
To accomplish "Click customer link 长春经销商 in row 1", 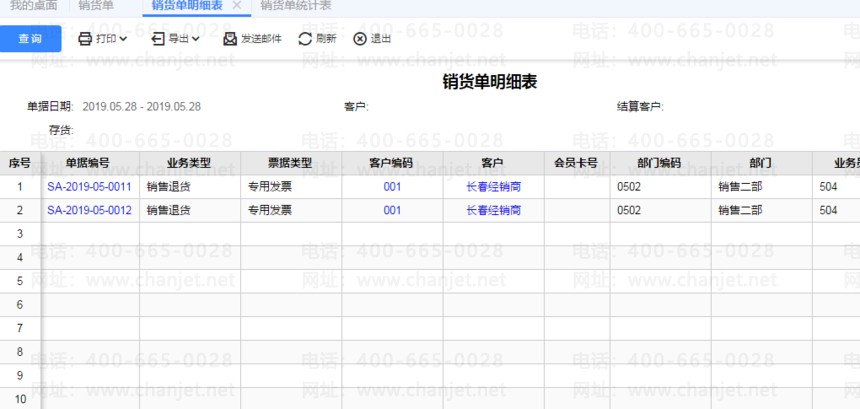I will tap(493, 187).
